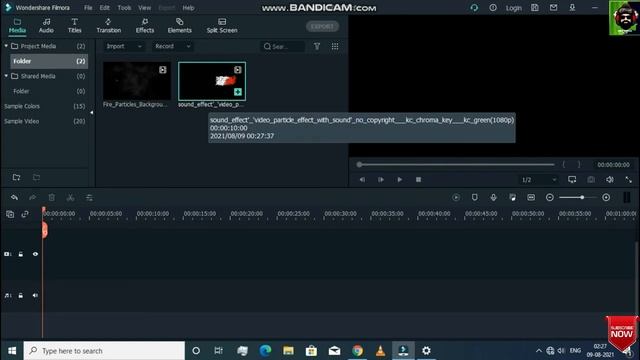This screenshot has height=360, width=640.
Task: Switch to the Transition tab
Action: 109,25
